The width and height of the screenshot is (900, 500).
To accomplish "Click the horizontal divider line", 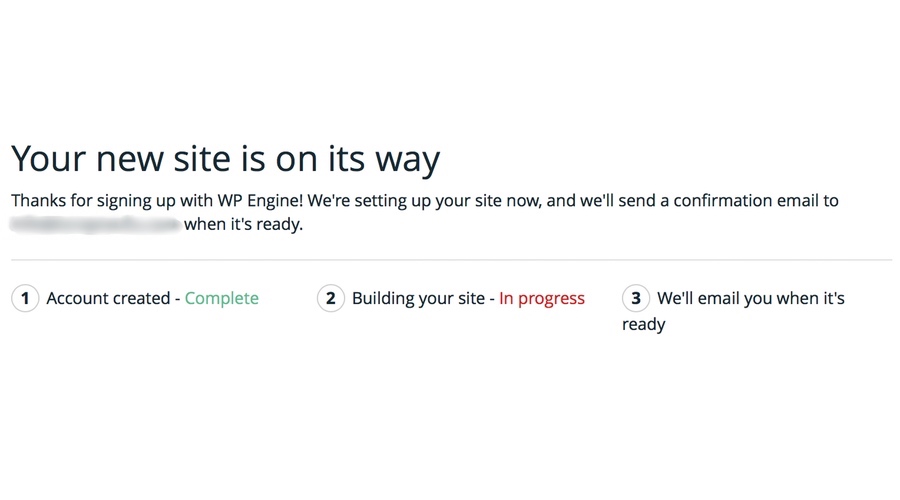I will point(451,259).
